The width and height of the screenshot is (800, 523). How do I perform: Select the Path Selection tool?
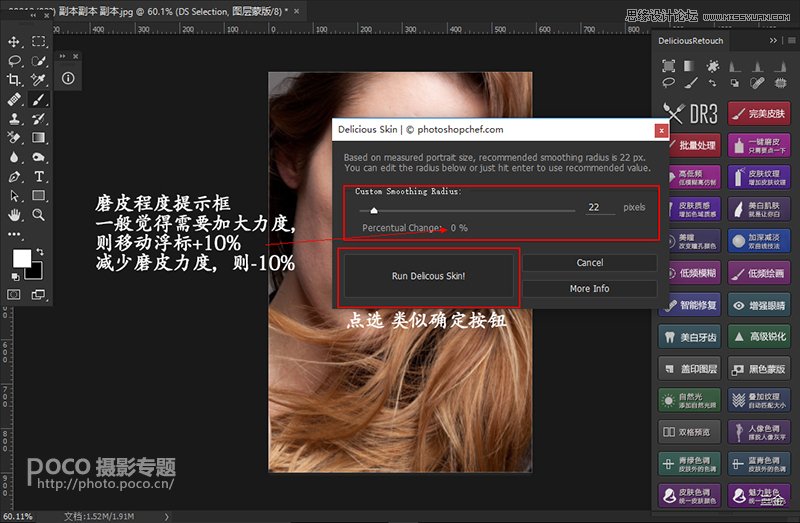tap(14, 195)
